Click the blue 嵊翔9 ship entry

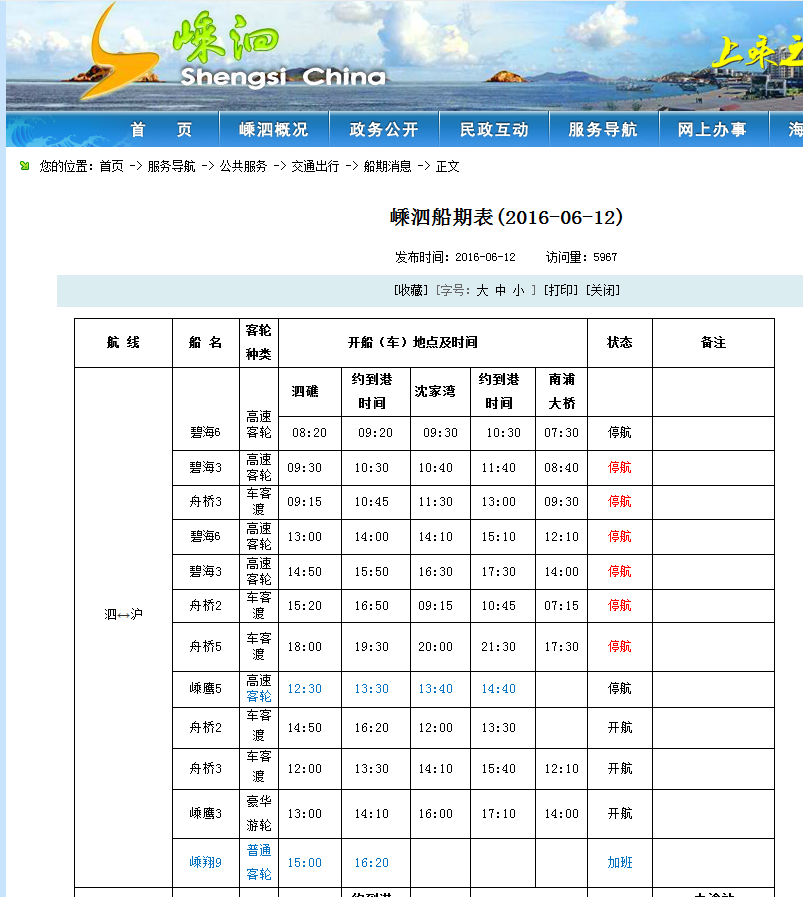pos(204,862)
